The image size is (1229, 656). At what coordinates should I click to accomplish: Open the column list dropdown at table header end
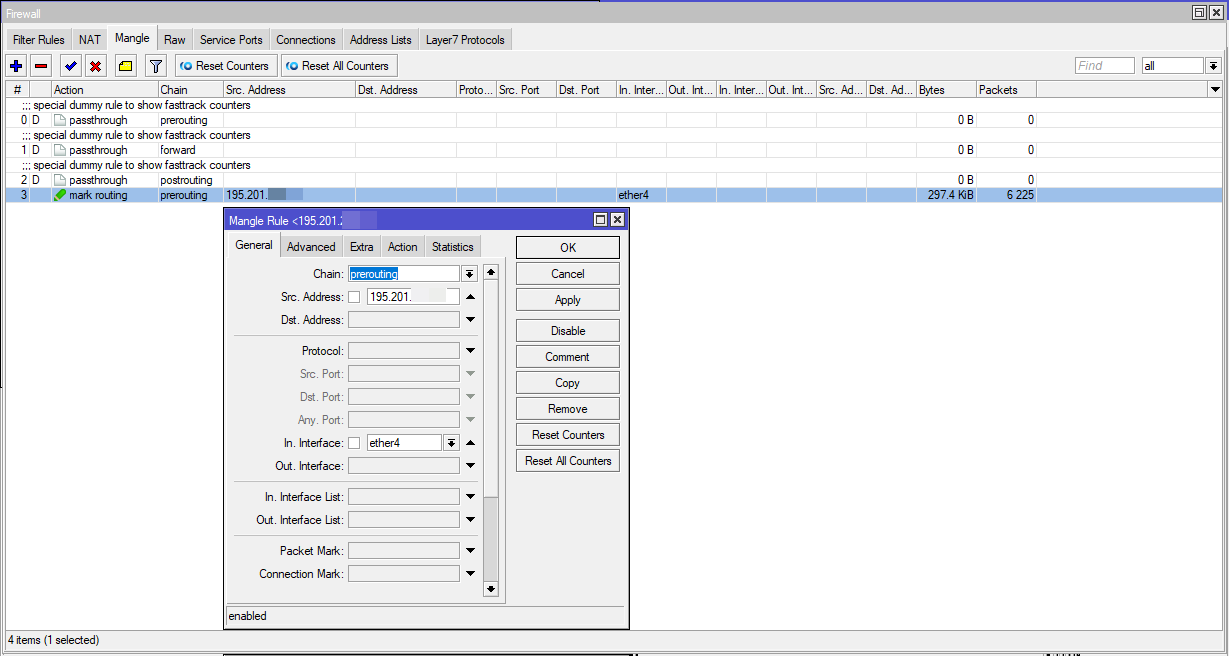point(1215,90)
